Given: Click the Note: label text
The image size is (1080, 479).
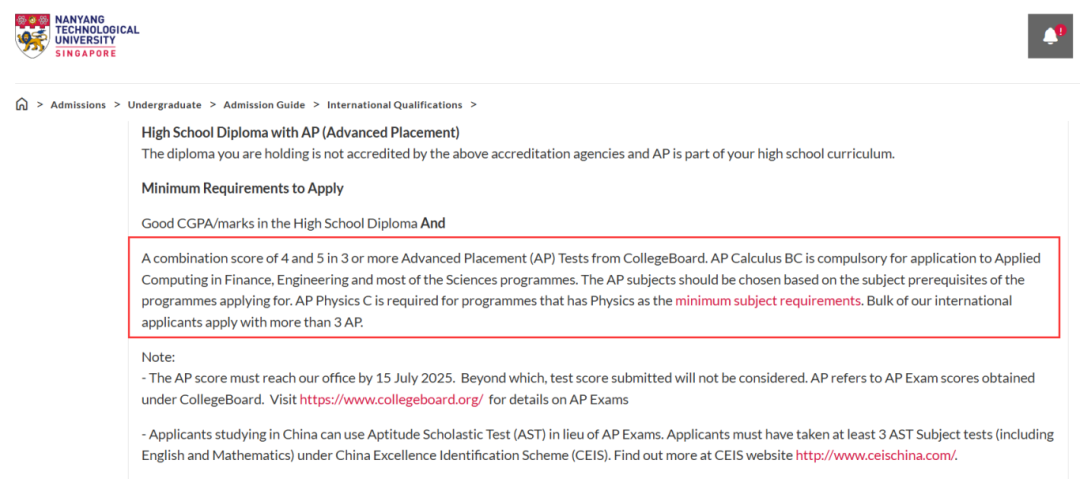Looking at the screenshot, I should pos(158,357).
